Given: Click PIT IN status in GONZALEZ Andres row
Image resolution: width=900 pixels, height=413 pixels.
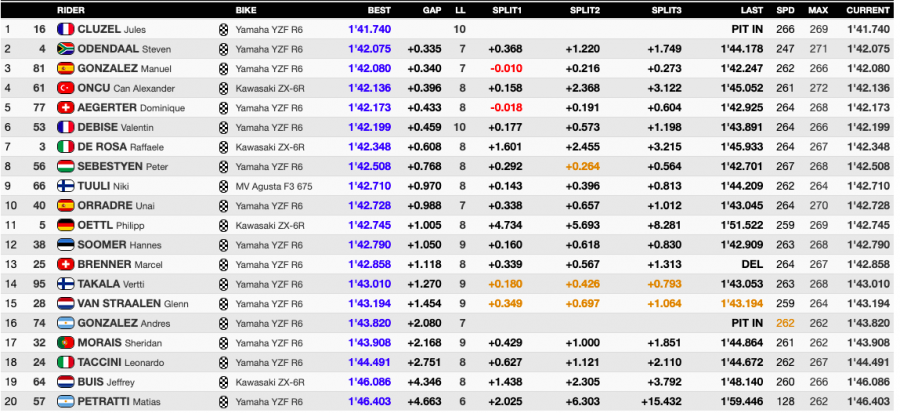Looking at the screenshot, I should 748,323.
